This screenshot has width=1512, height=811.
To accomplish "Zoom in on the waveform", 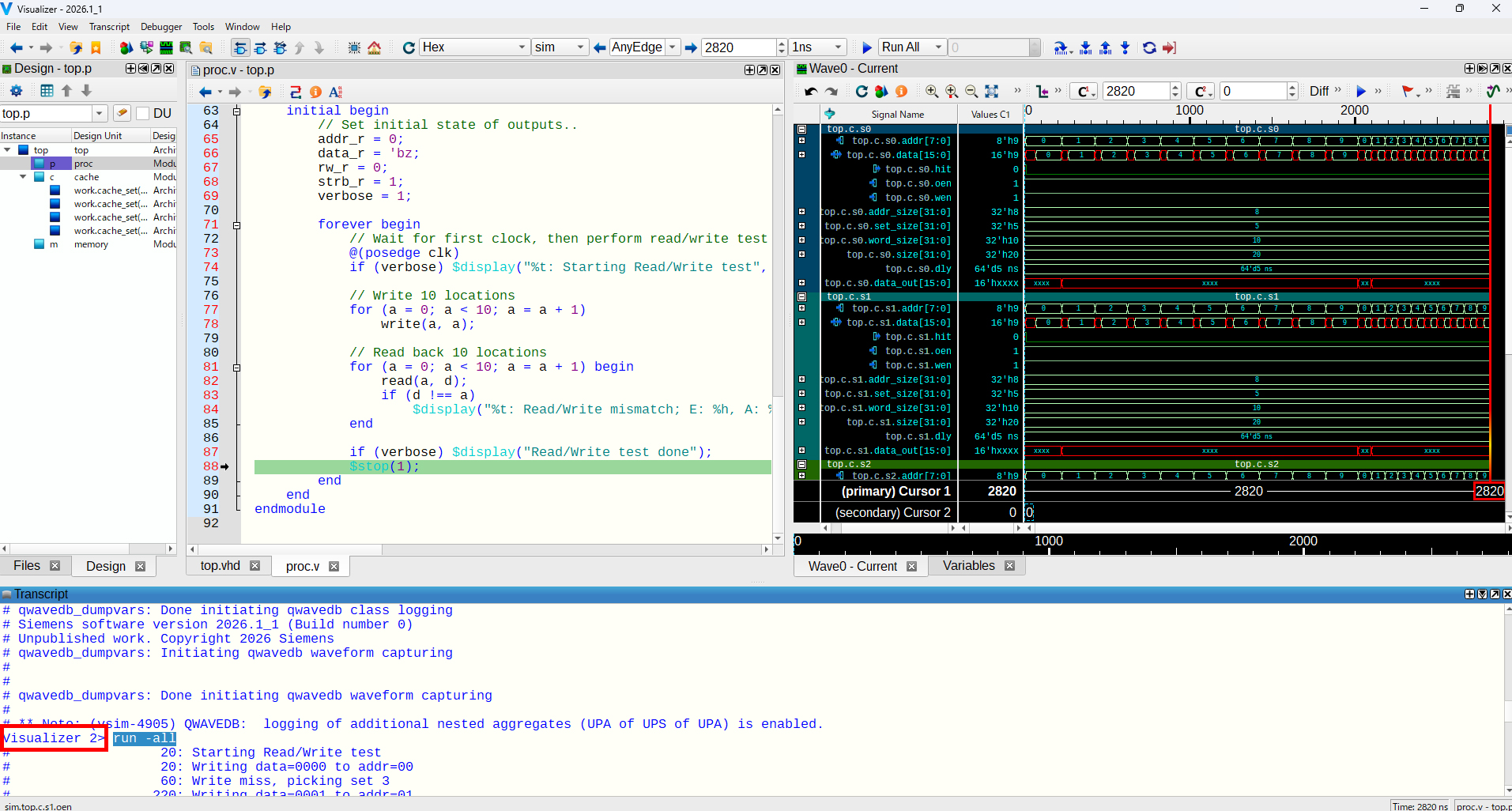I will tap(932, 91).
